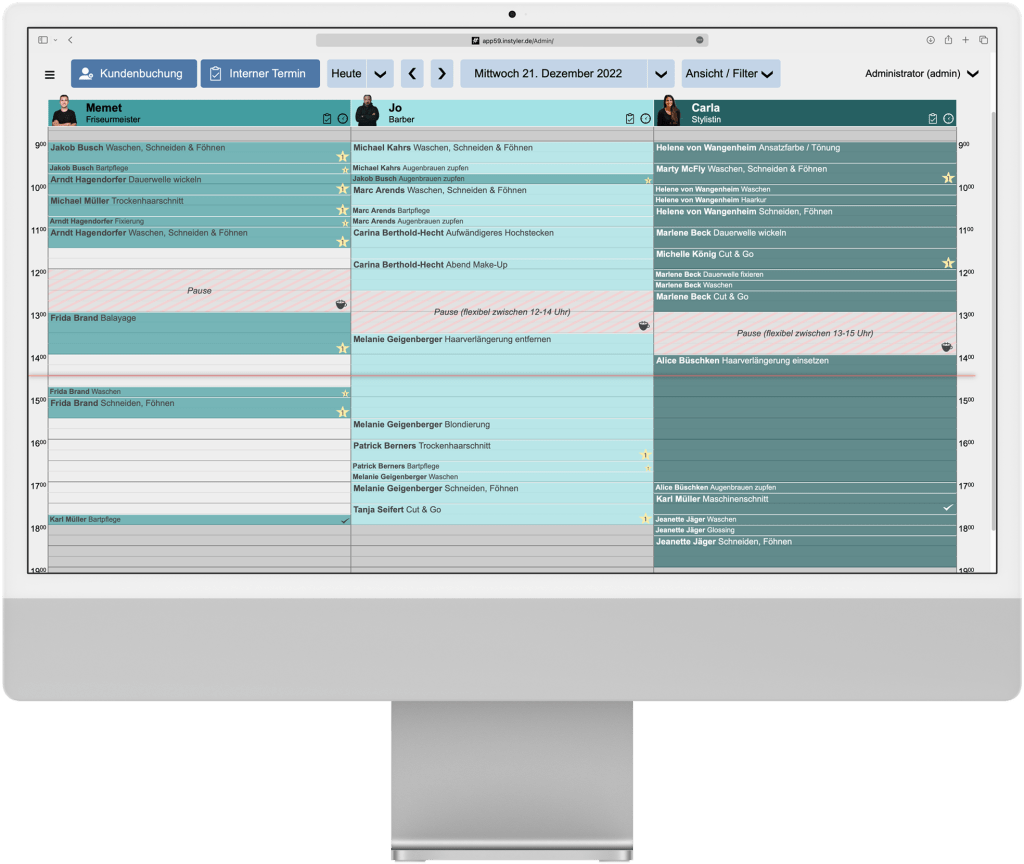Click star on Arndt Hagendorfer Dauerwelle wickeln
The width and height of the screenshot is (1024, 864).
pyautogui.click(x=342, y=189)
